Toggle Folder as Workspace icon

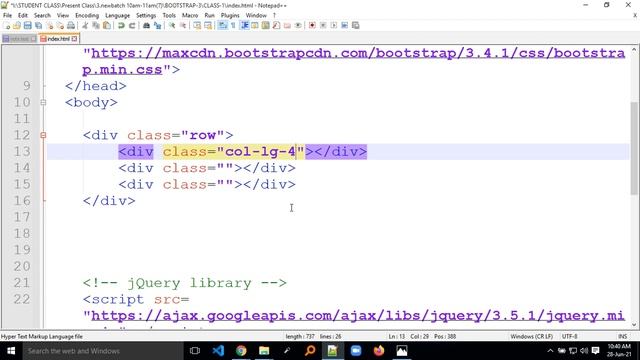pos(287,25)
